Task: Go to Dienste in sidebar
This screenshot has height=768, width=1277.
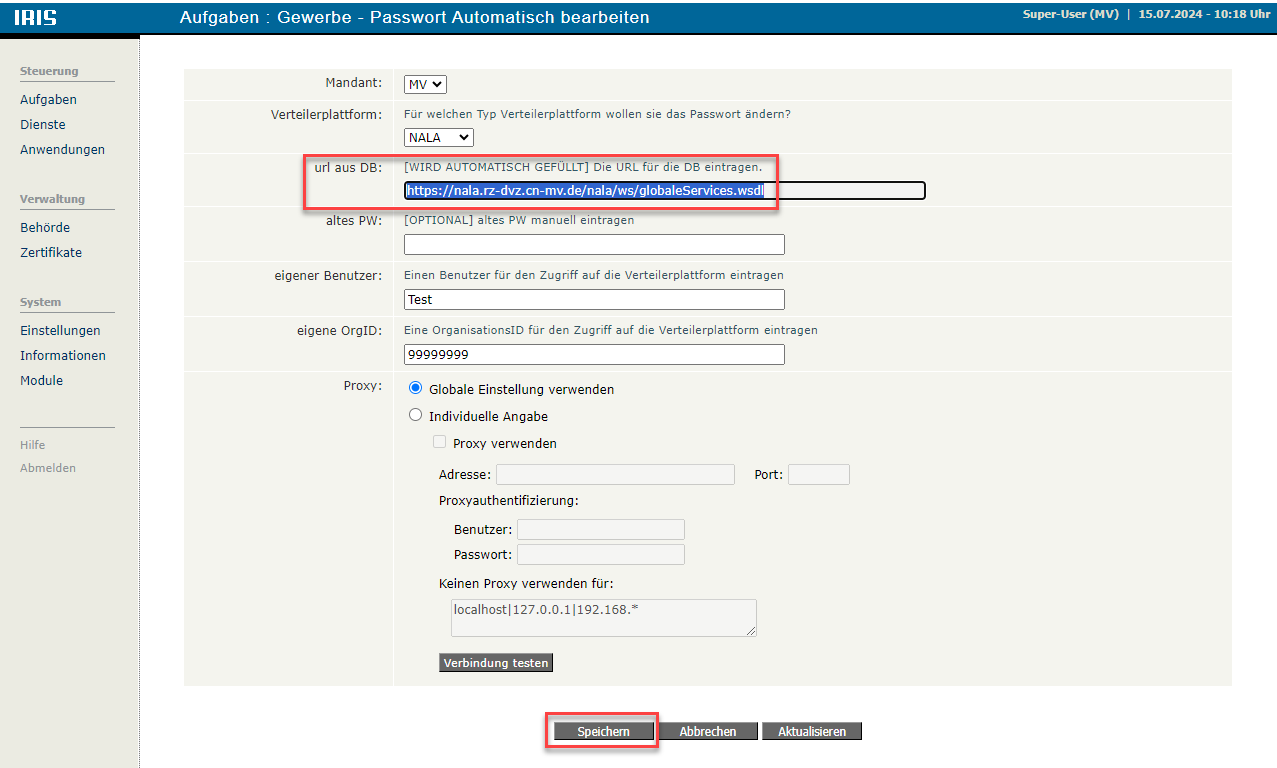Action: [43, 125]
